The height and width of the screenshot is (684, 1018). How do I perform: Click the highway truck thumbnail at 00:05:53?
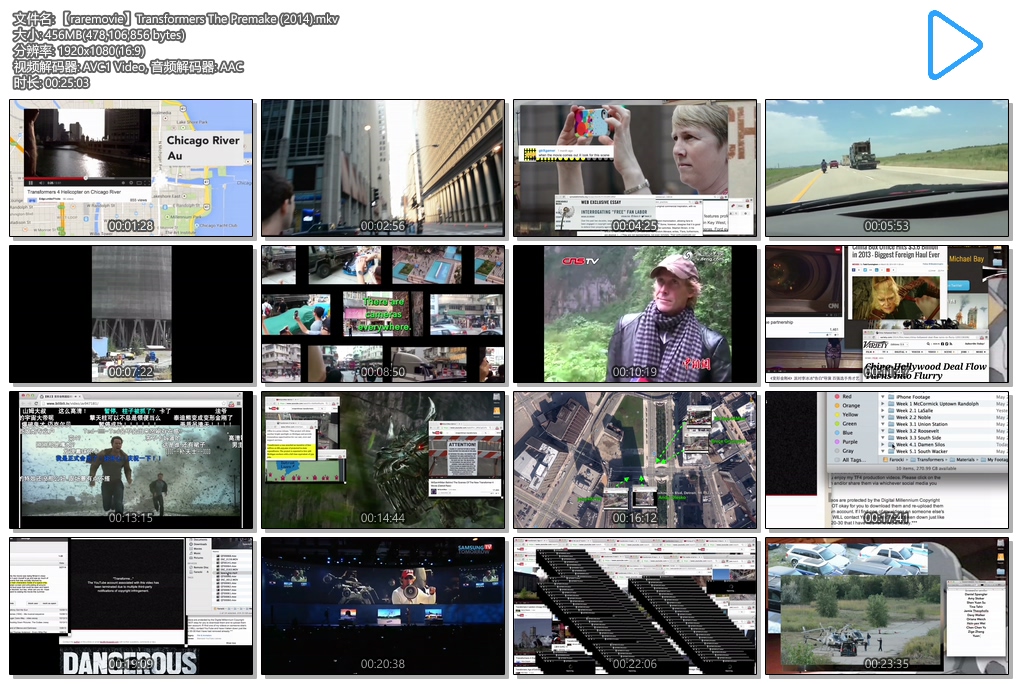pos(887,168)
